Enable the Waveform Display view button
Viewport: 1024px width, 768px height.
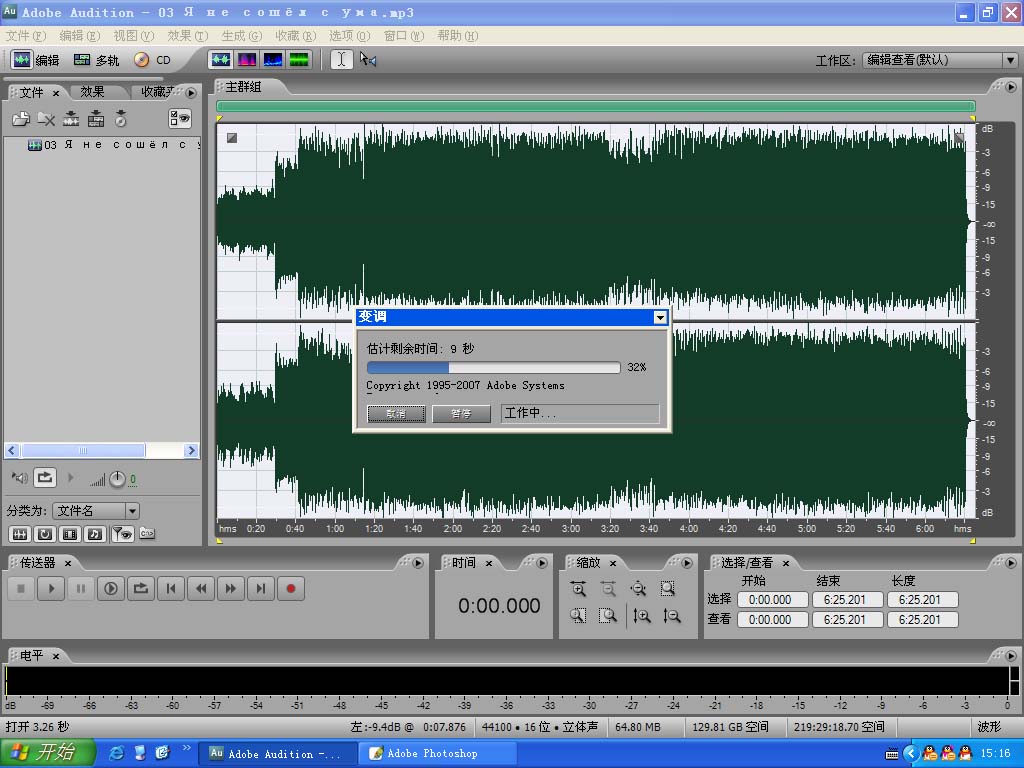pyautogui.click(x=221, y=60)
